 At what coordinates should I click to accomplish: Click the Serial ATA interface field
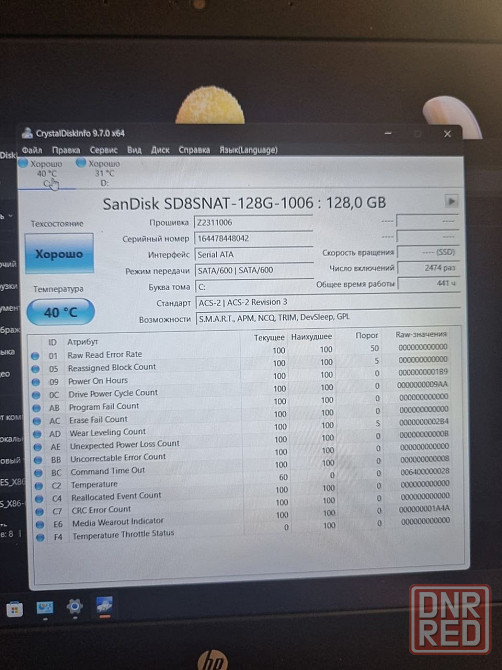254,255
